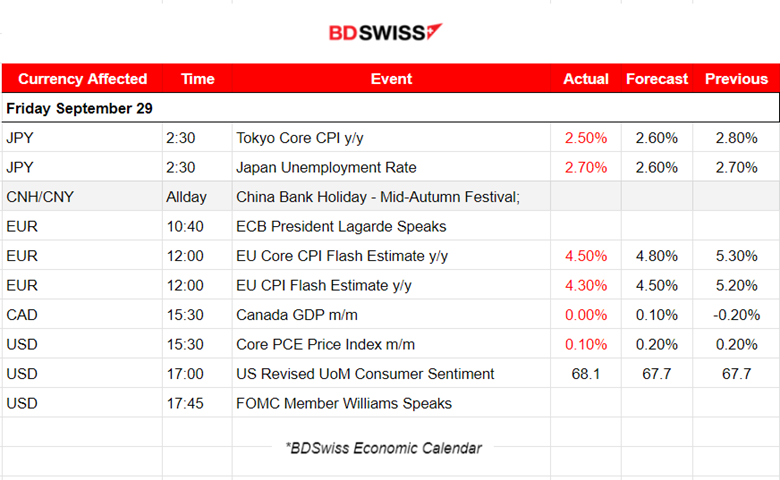The image size is (780, 480).
Task: Select the Friday September 29 date row
Action: 390,108
